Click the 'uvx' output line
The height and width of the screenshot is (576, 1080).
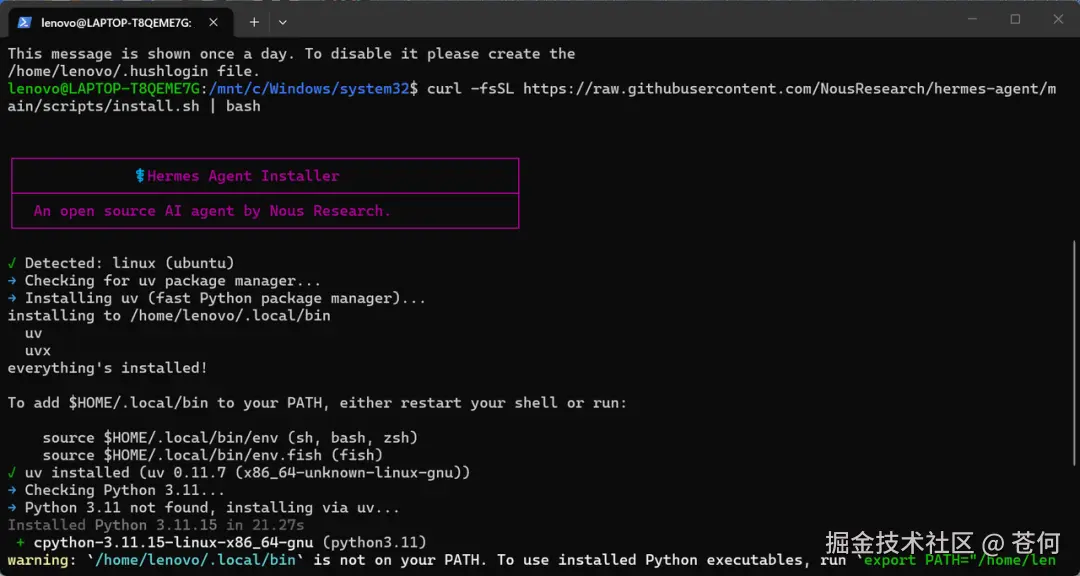pos(38,351)
